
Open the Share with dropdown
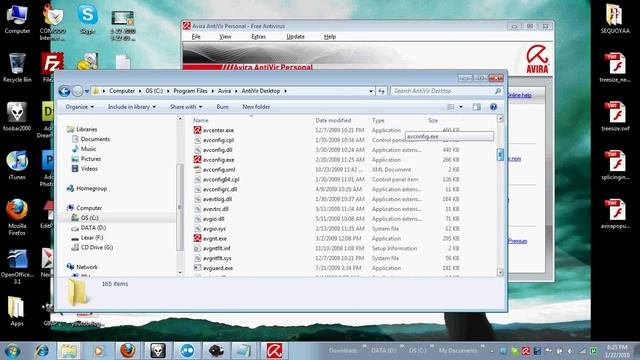(186, 107)
